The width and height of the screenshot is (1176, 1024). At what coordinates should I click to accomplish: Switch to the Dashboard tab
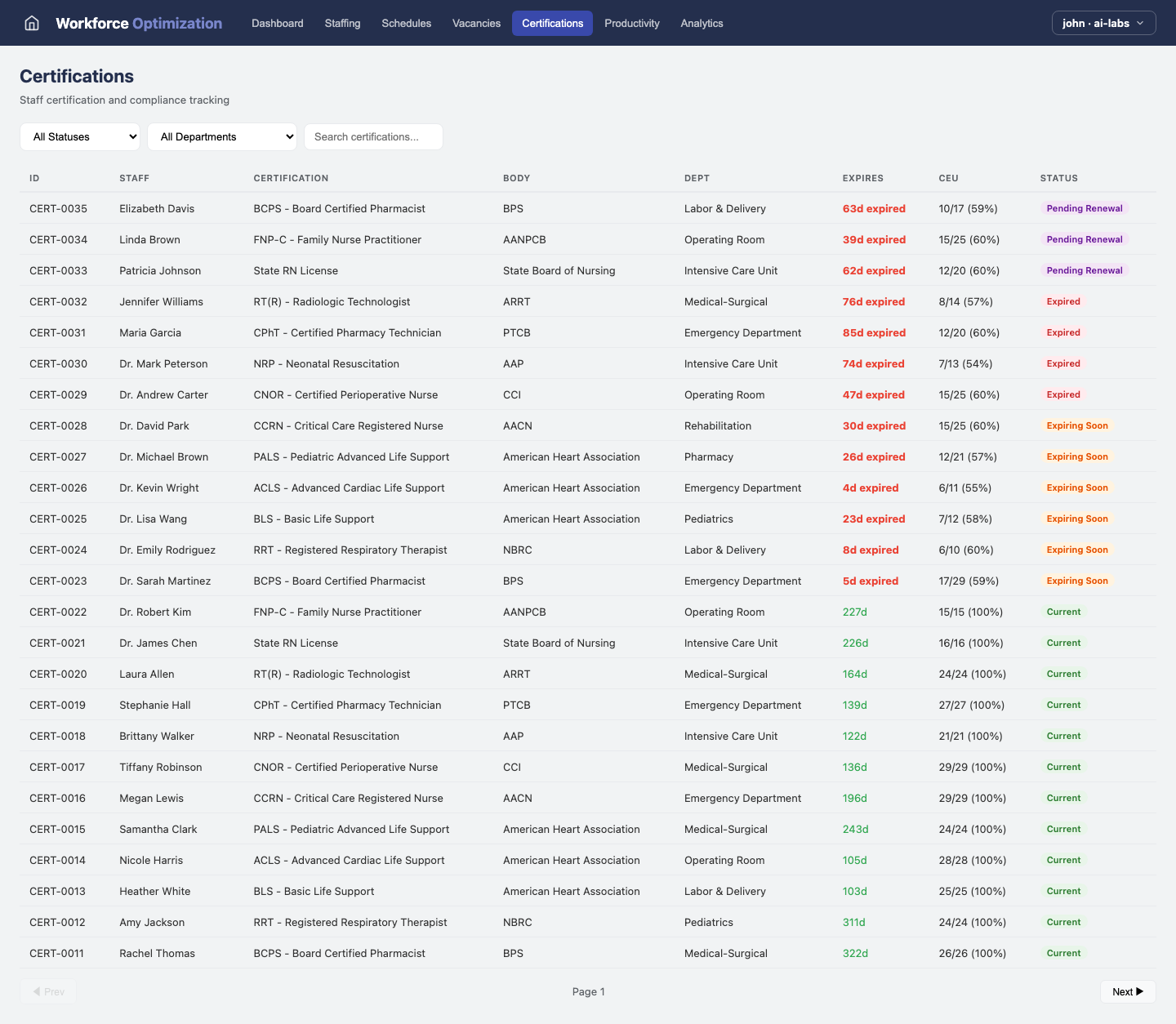click(277, 23)
